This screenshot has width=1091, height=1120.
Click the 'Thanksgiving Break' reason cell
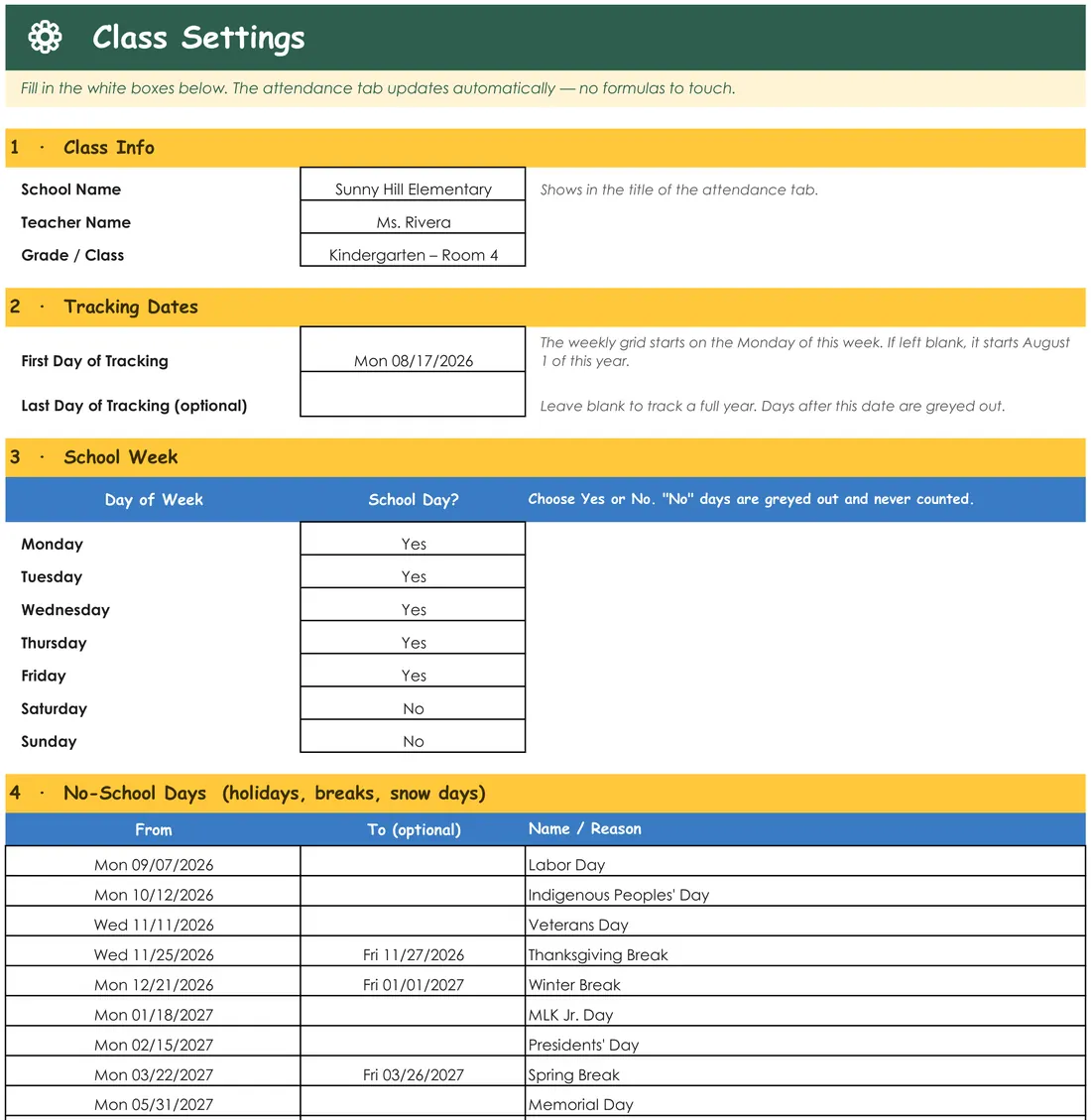(805, 951)
